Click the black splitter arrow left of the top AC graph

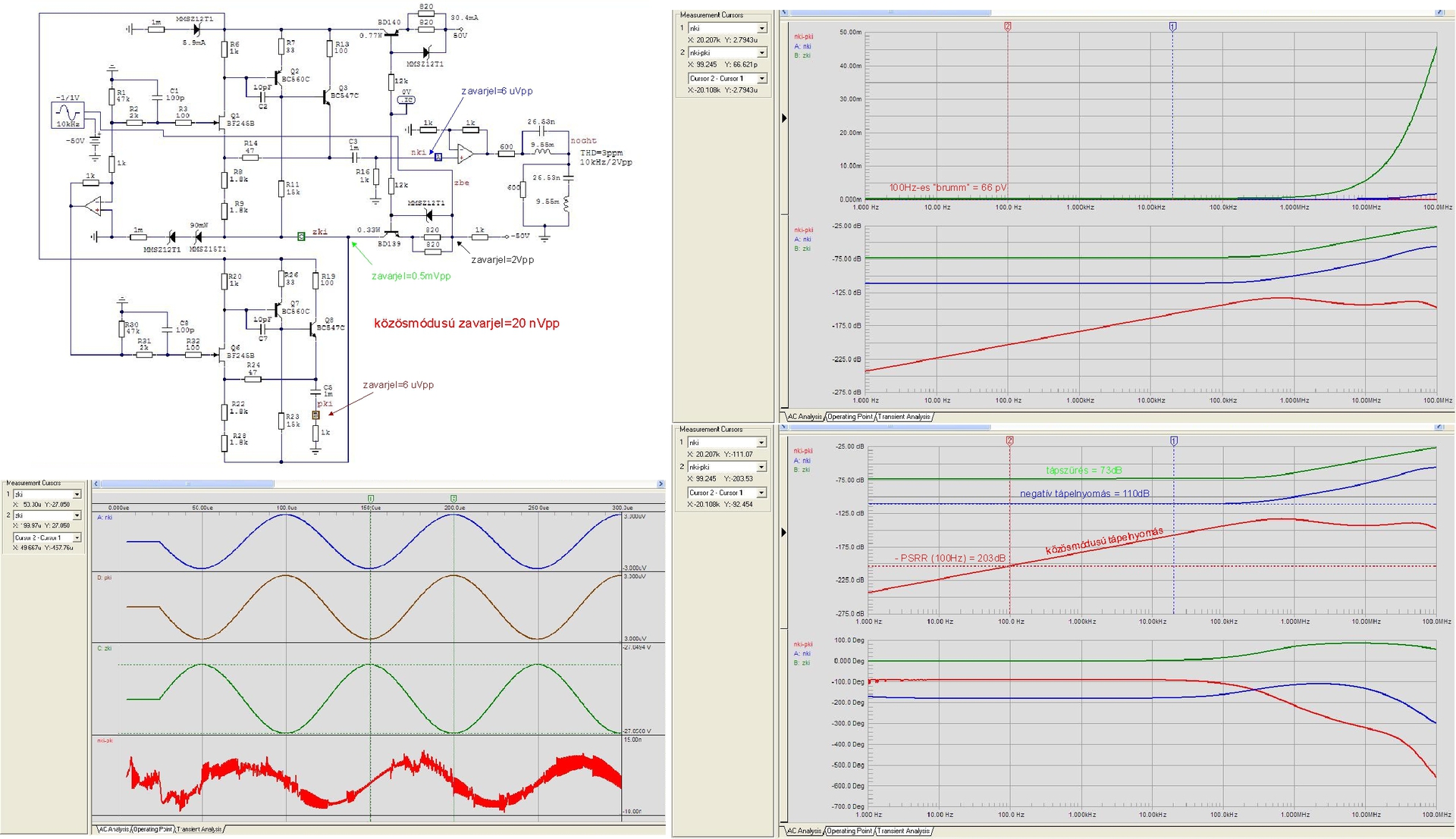coord(784,118)
